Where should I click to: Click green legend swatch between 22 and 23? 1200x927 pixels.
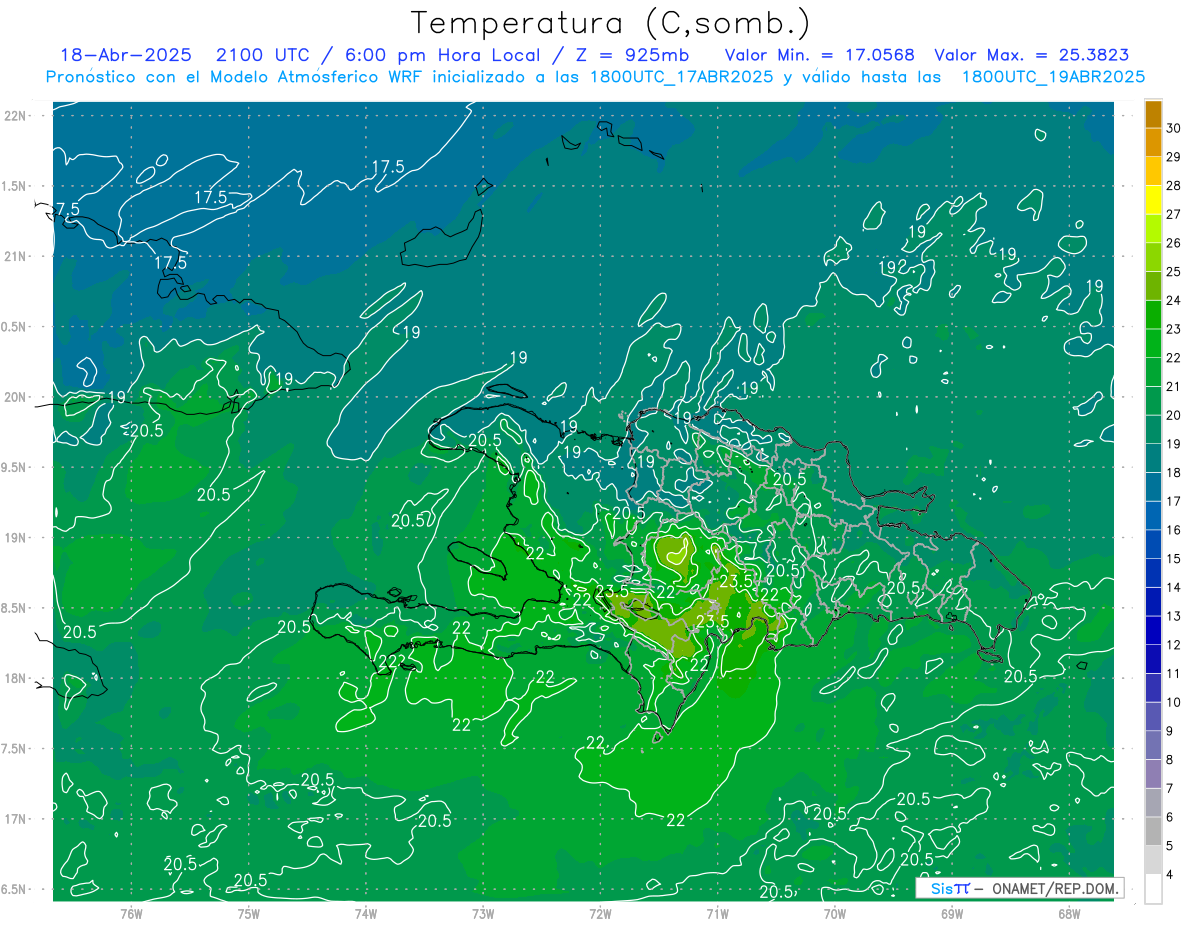coord(1153,343)
